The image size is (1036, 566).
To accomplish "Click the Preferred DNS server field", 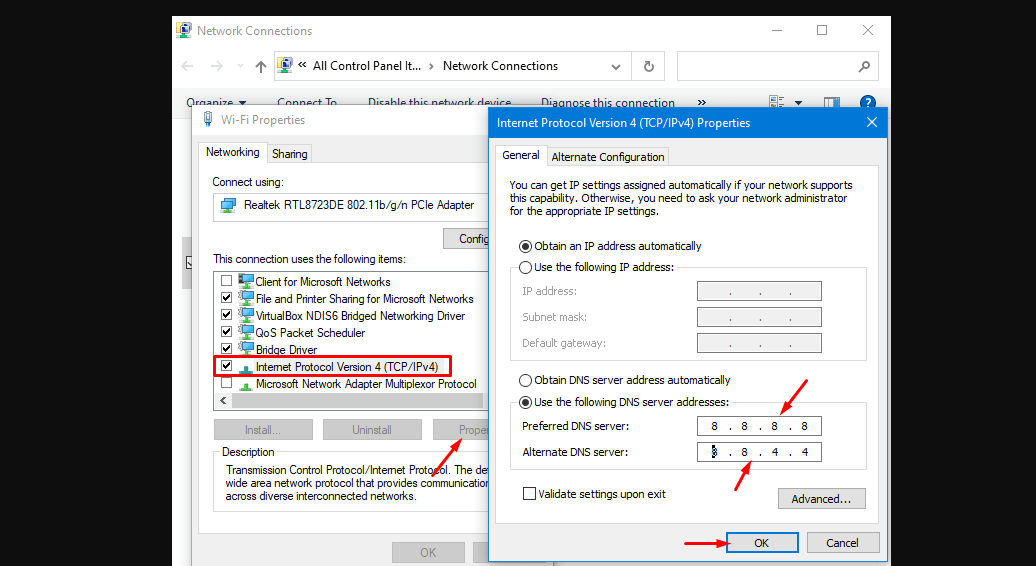I will pyautogui.click(x=759, y=426).
